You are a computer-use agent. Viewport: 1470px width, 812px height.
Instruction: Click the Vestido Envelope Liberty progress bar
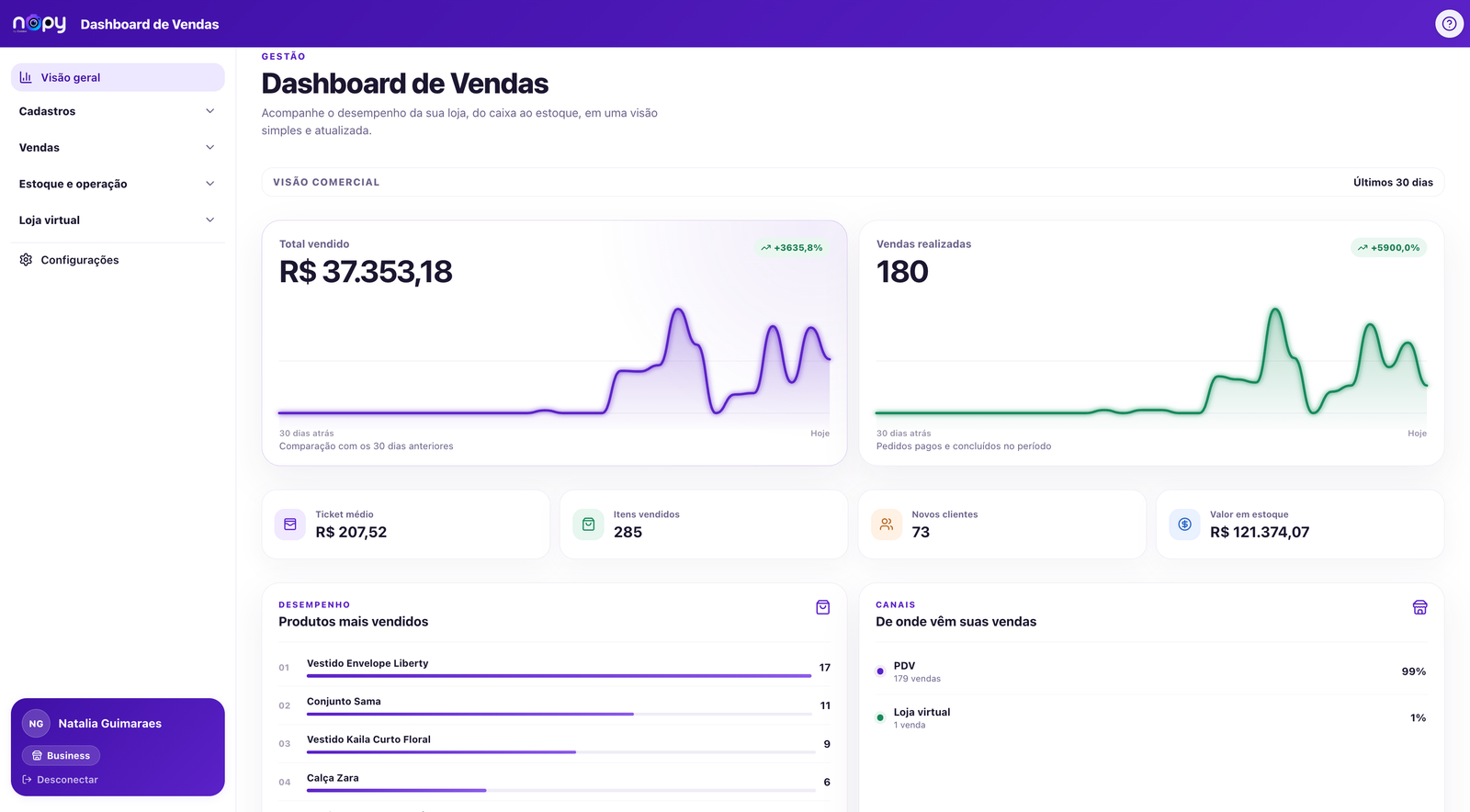point(559,676)
